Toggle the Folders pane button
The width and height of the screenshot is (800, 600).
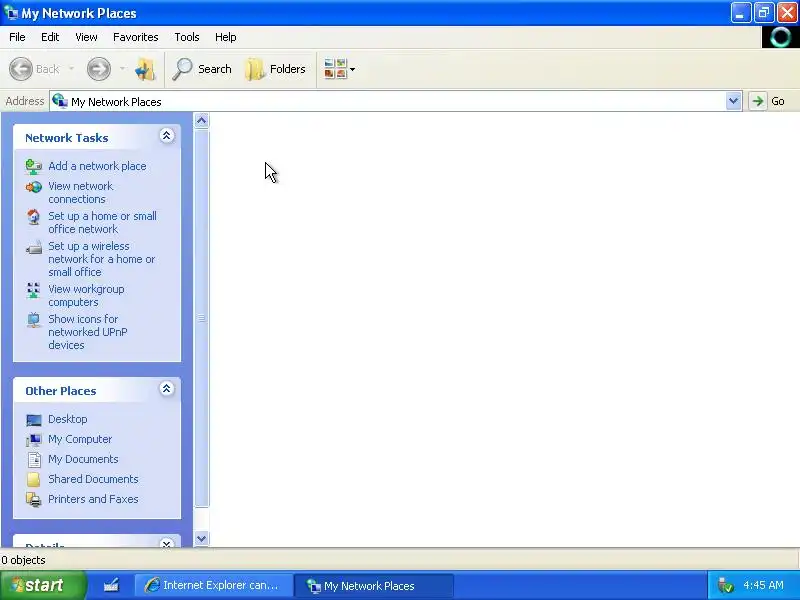[x=276, y=69]
